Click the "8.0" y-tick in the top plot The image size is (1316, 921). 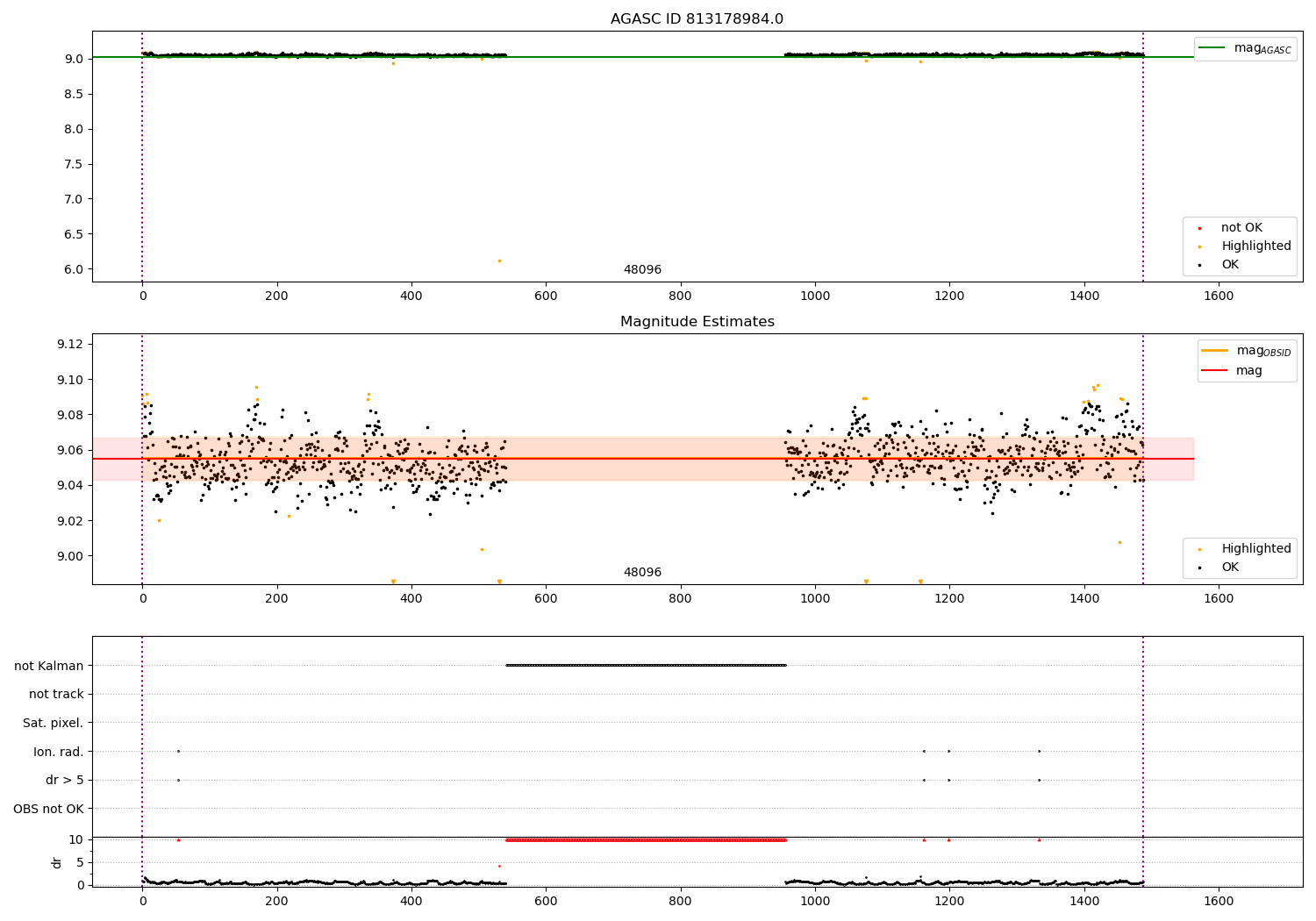74,129
